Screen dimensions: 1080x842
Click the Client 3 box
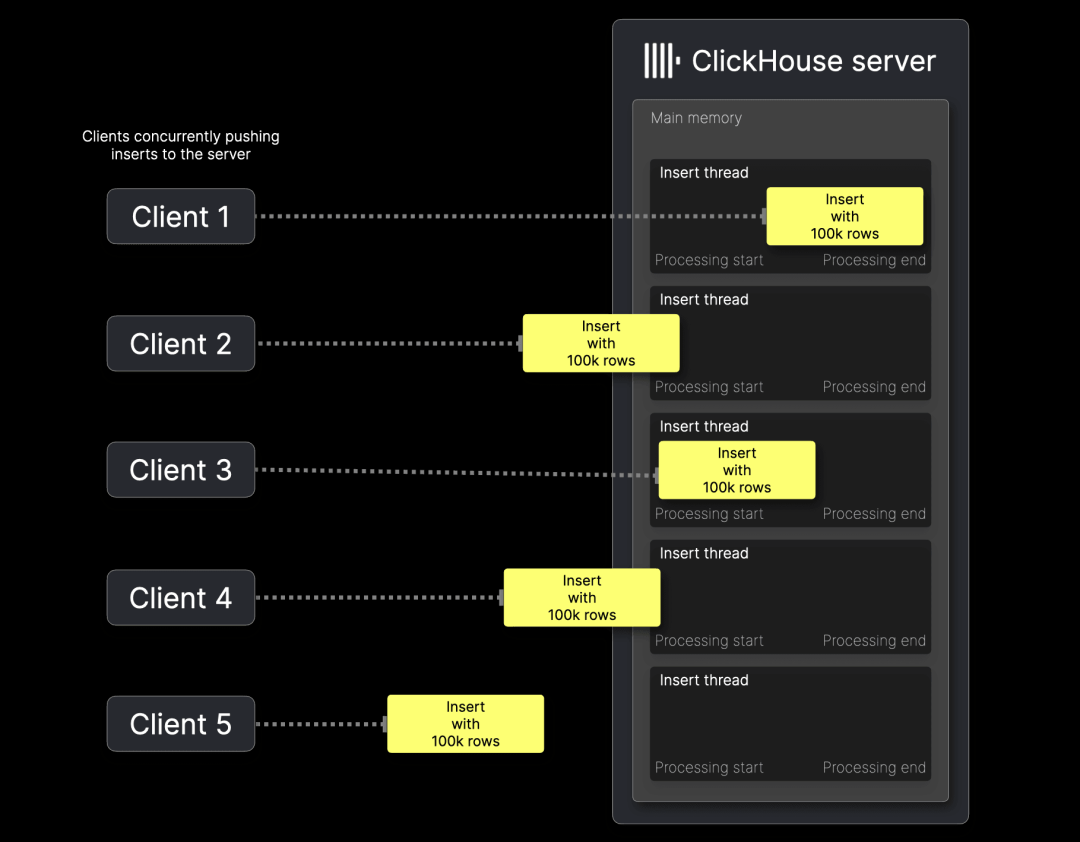click(x=180, y=470)
